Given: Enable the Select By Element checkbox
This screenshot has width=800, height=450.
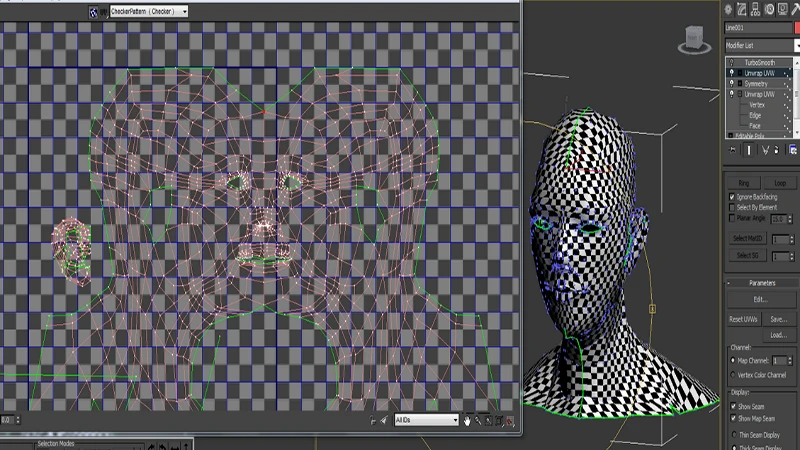Looking at the screenshot, I should (x=732, y=207).
